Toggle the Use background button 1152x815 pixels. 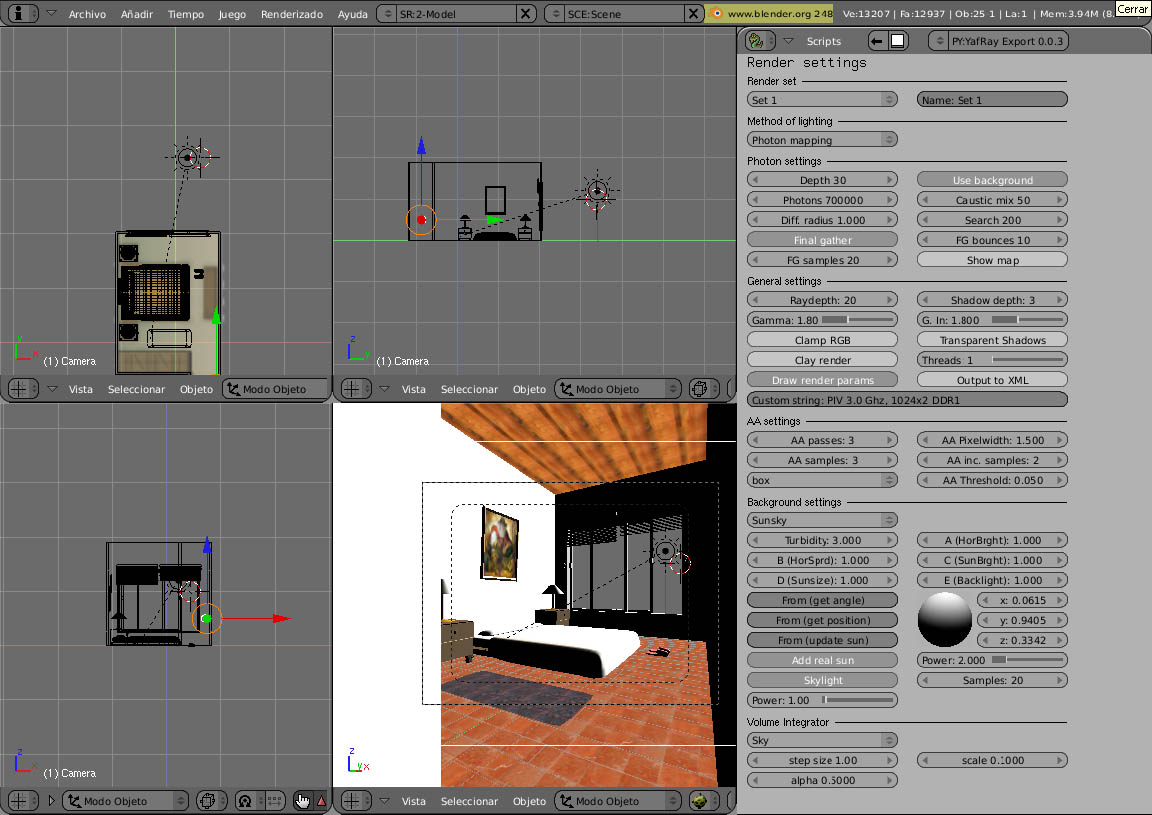[992, 180]
